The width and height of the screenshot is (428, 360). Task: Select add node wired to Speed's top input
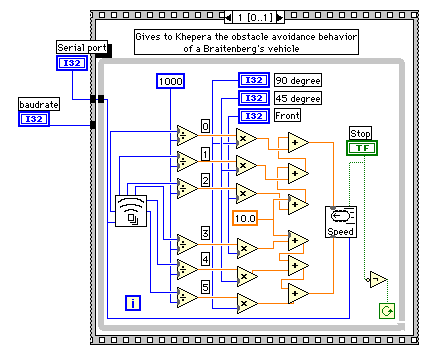[x=298, y=142]
